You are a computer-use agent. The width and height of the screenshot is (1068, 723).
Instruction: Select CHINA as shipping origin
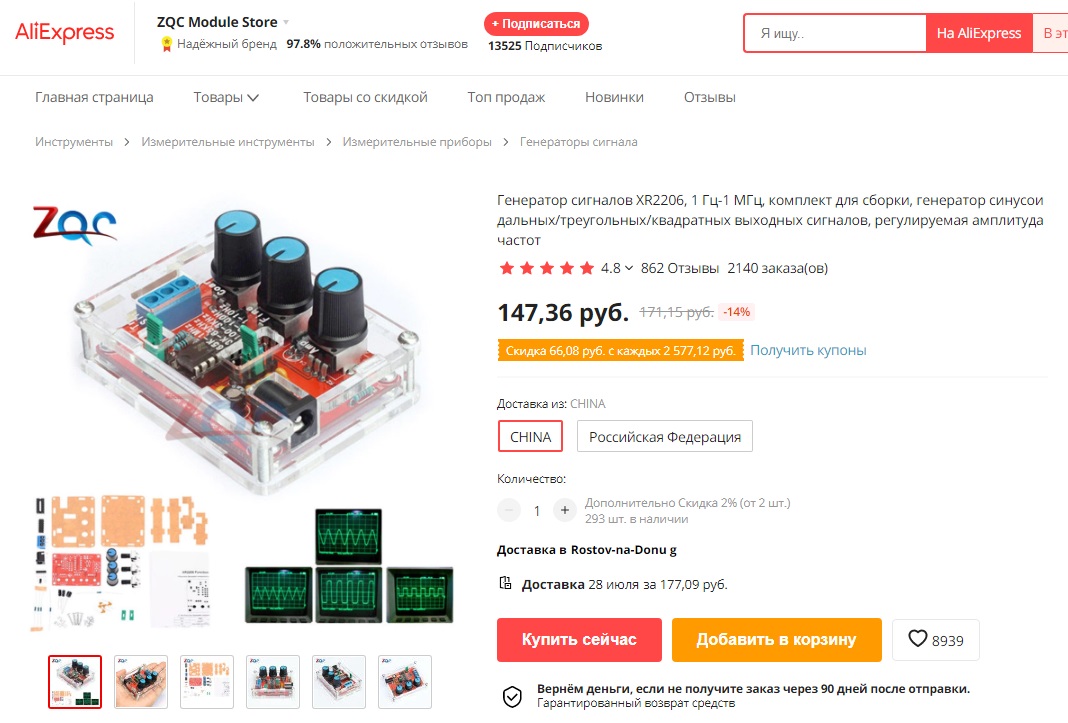(531, 437)
